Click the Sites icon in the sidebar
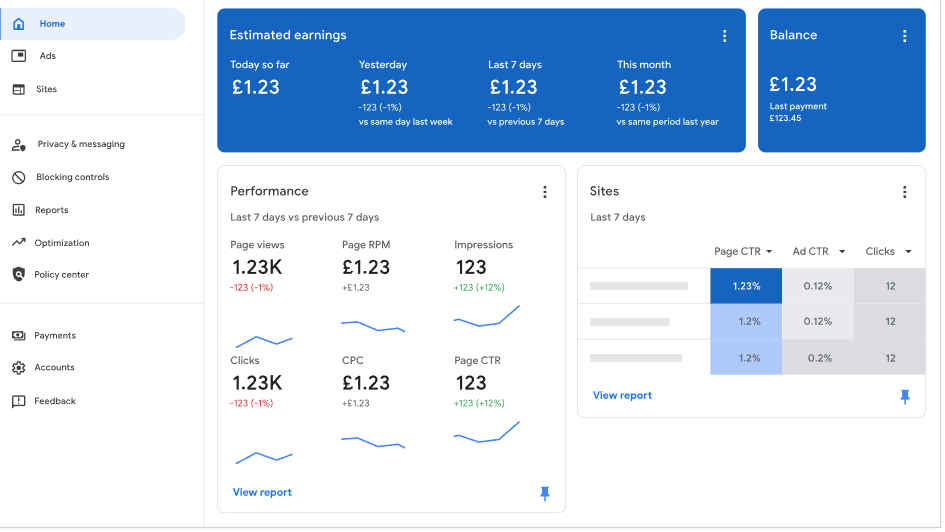This screenshot has width=945, height=532. [19, 89]
